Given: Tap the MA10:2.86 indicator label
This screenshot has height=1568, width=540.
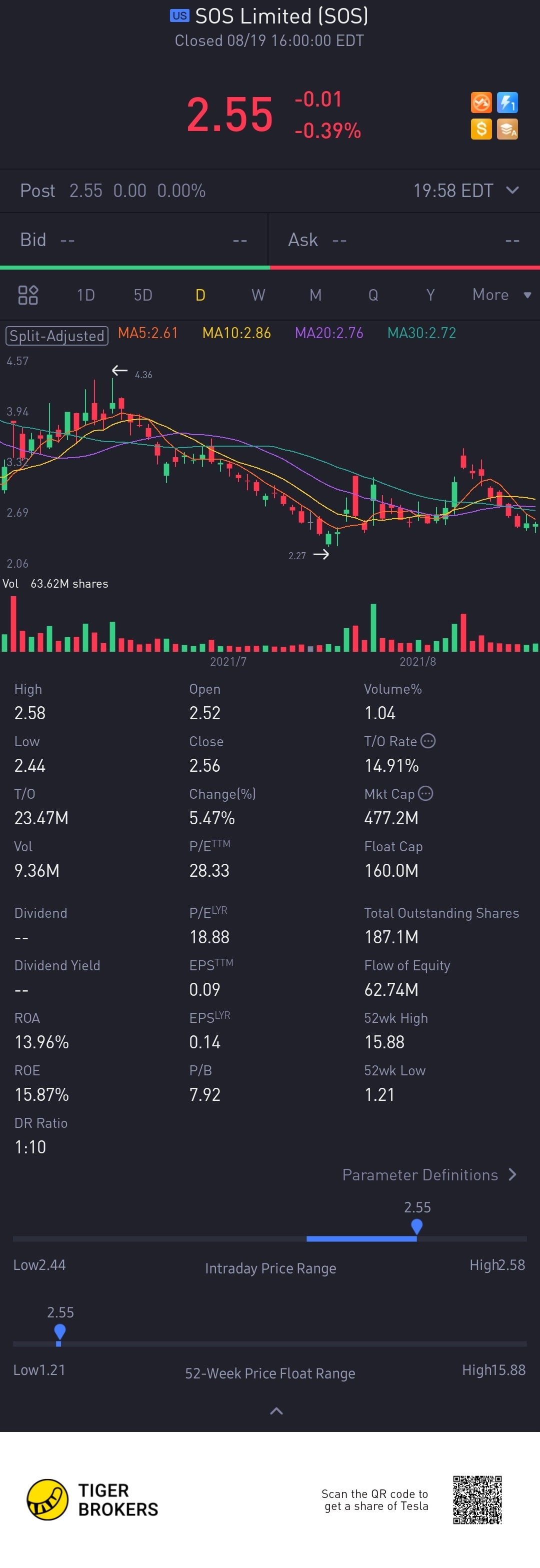Looking at the screenshot, I should coord(236,333).
